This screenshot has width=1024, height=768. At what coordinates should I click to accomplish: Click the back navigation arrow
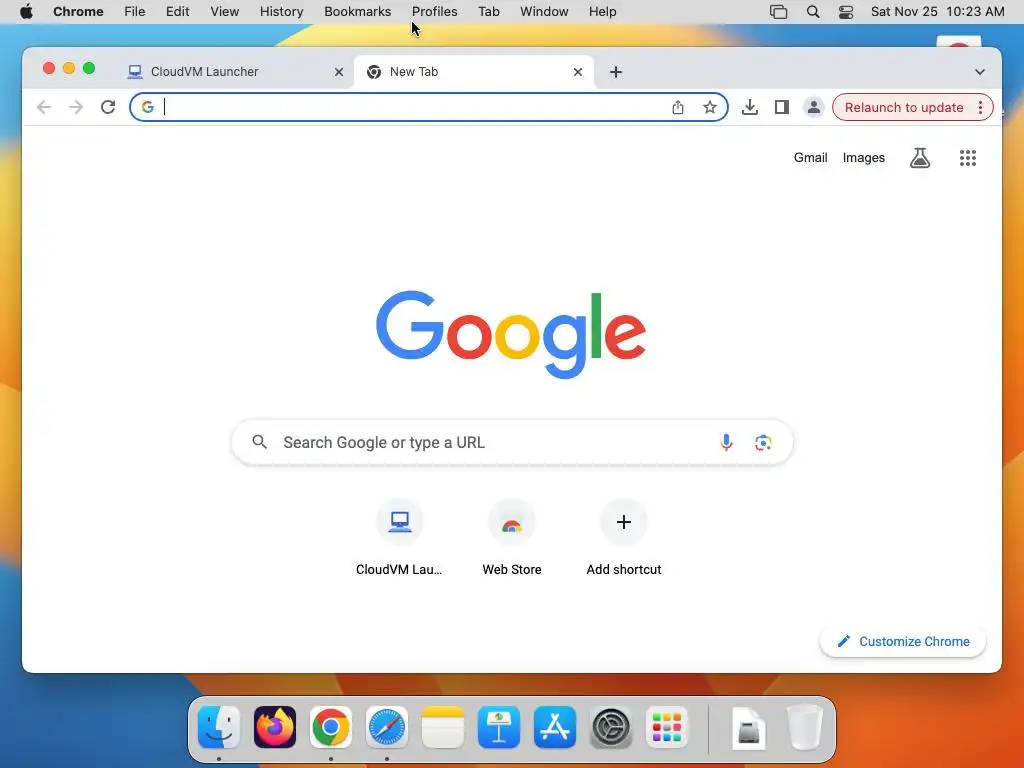coord(44,107)
